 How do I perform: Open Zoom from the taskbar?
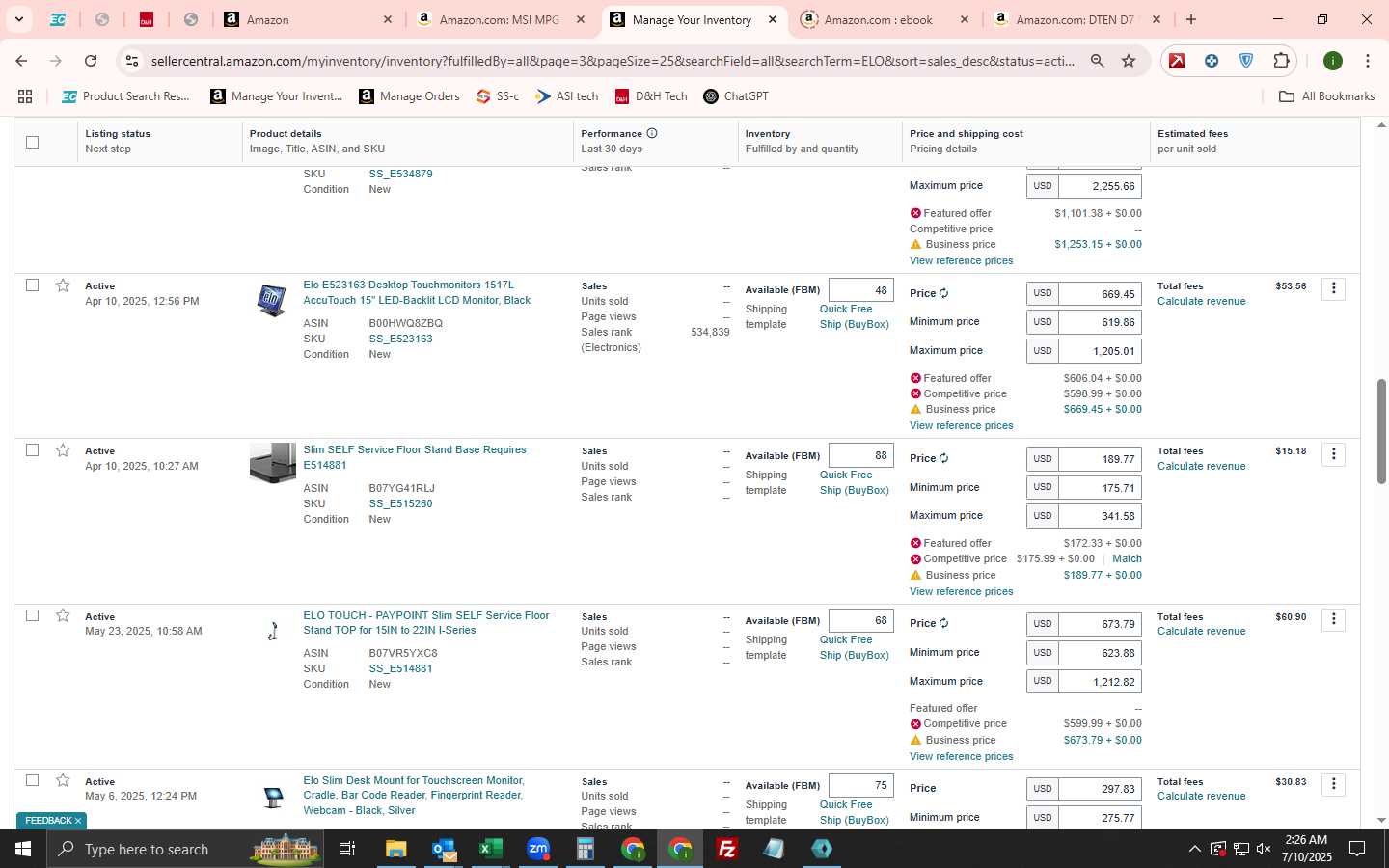click(537, 849)
